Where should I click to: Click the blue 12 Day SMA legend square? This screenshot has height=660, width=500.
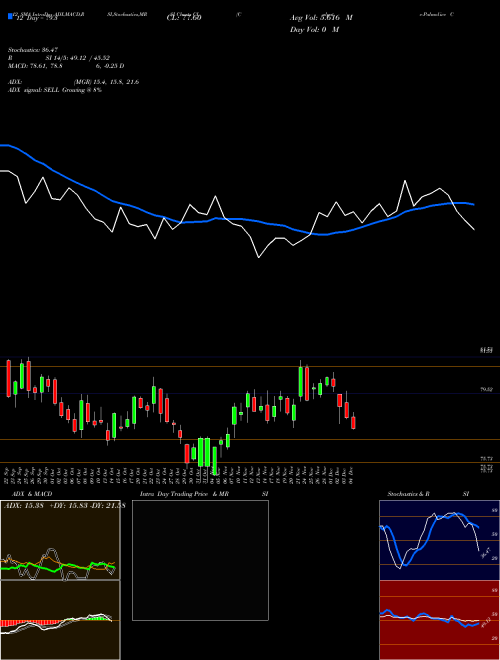11,17
